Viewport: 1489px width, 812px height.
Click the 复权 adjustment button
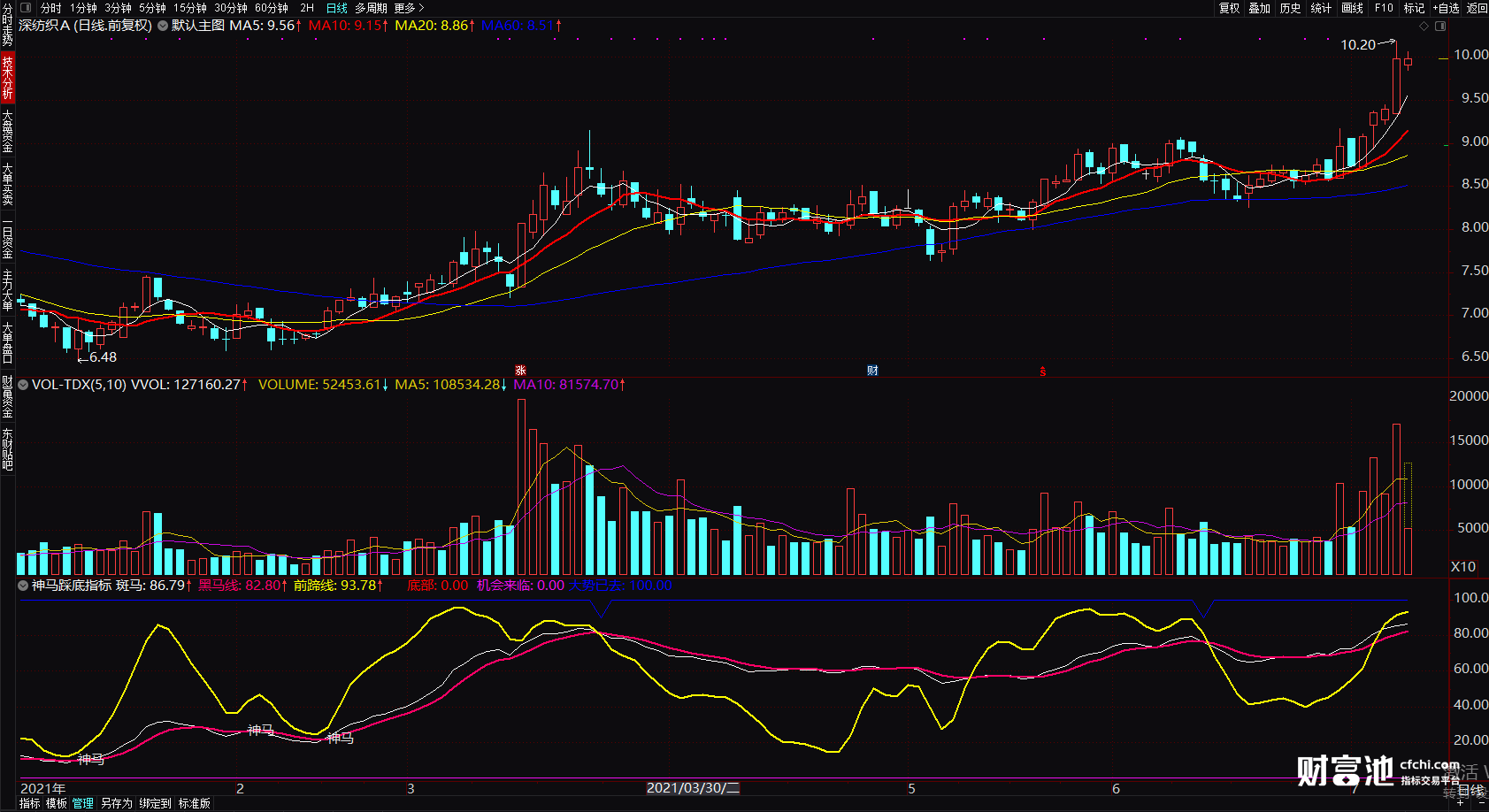(1230, 8)
